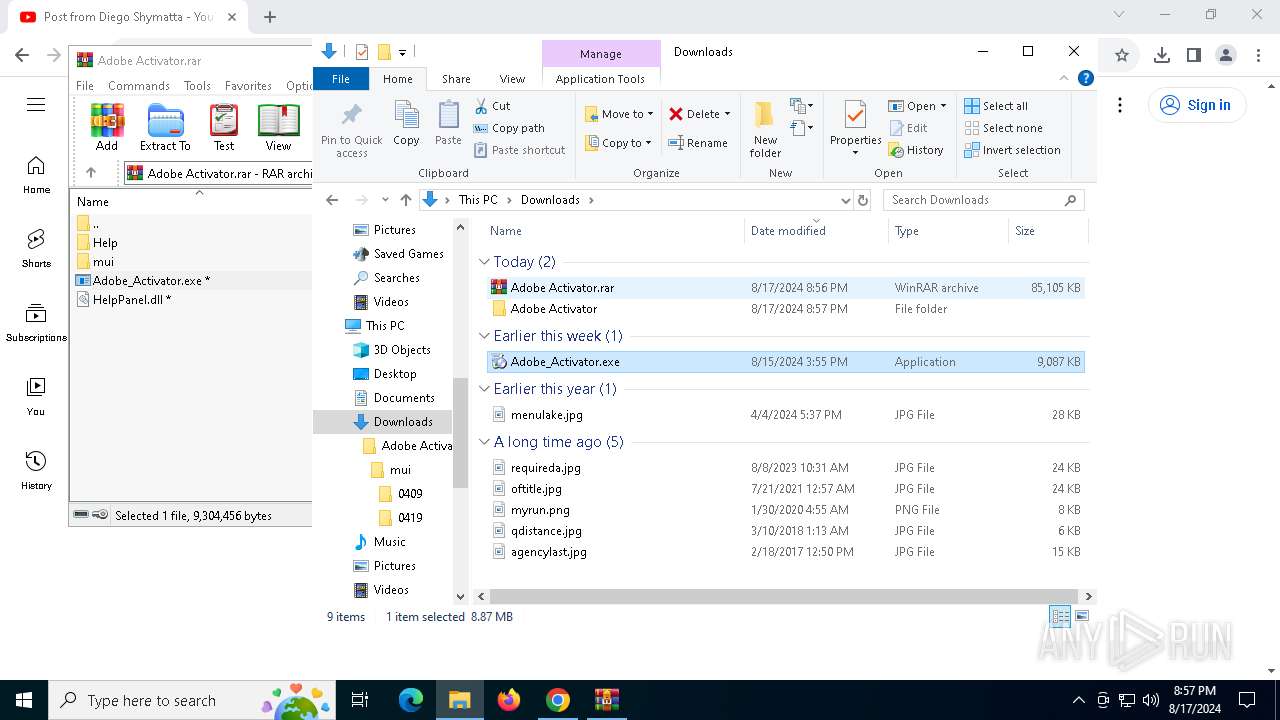The width and height of the screenshot is (1280, 720).
Task: Switch to the Share tab
Action: click(456, 79)
